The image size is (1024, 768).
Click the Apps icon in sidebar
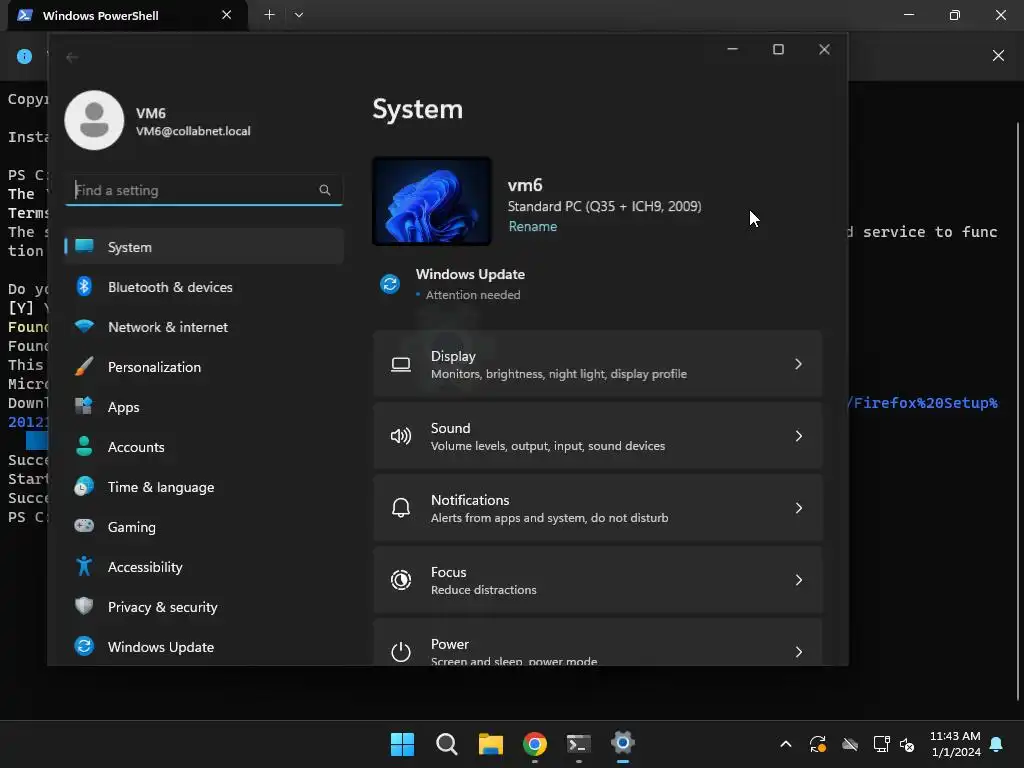[x=84, y=406]
